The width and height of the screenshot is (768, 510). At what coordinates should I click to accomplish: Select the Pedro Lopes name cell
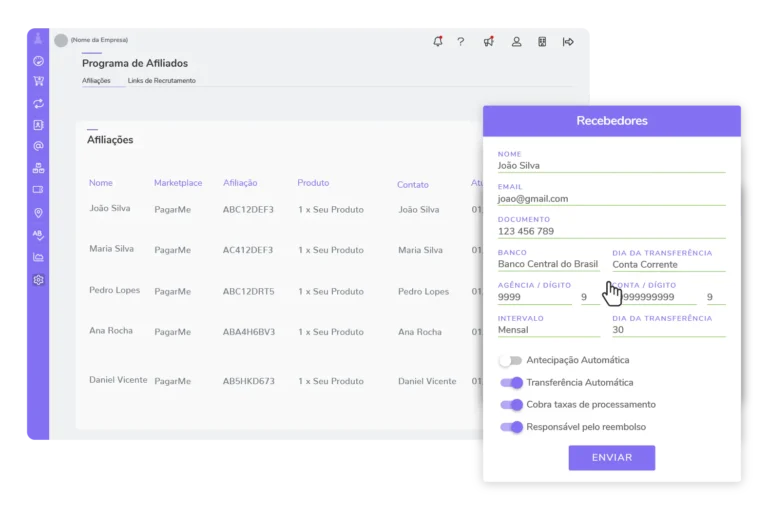(x=115, y=290)
